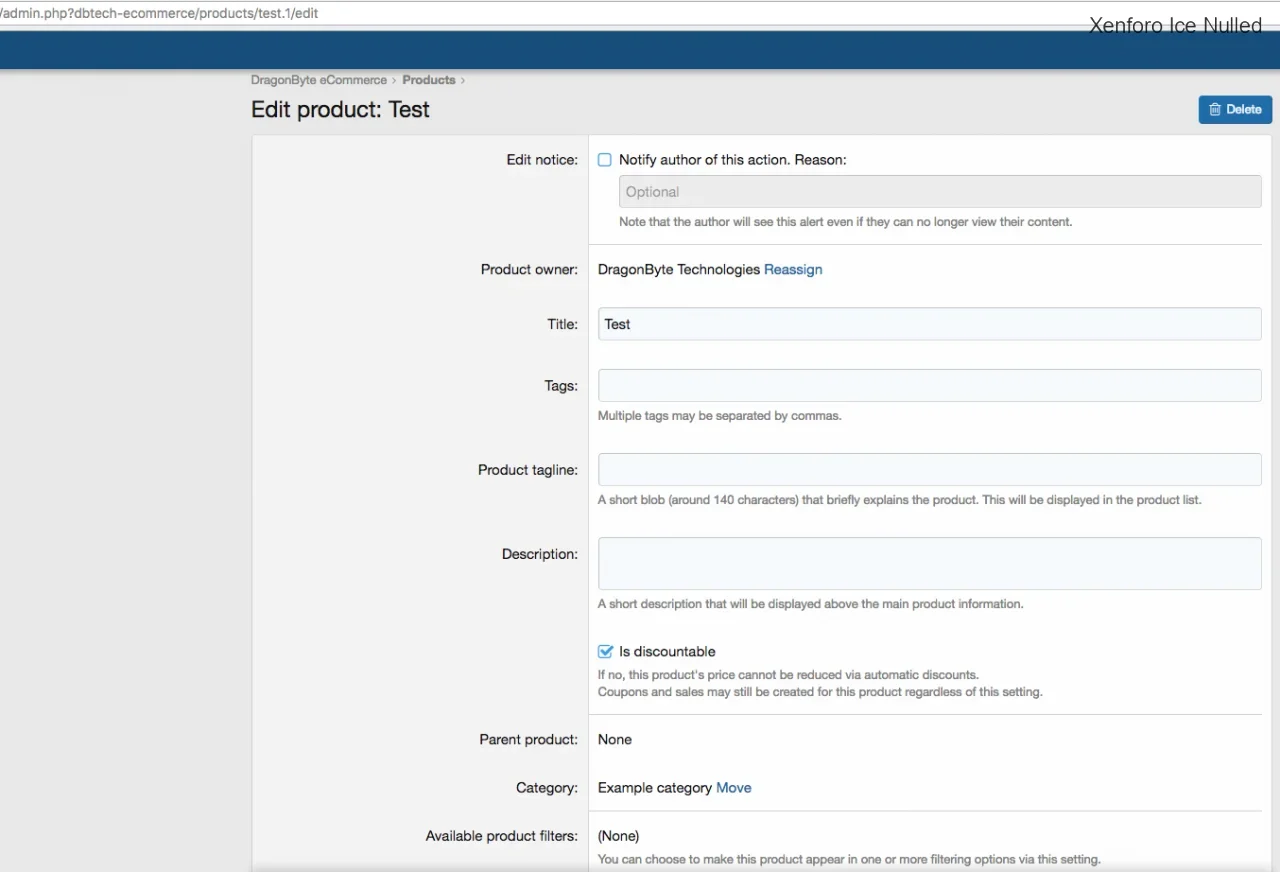Click the Notify author of this action label
The image size is (1280, 872).
732,160
